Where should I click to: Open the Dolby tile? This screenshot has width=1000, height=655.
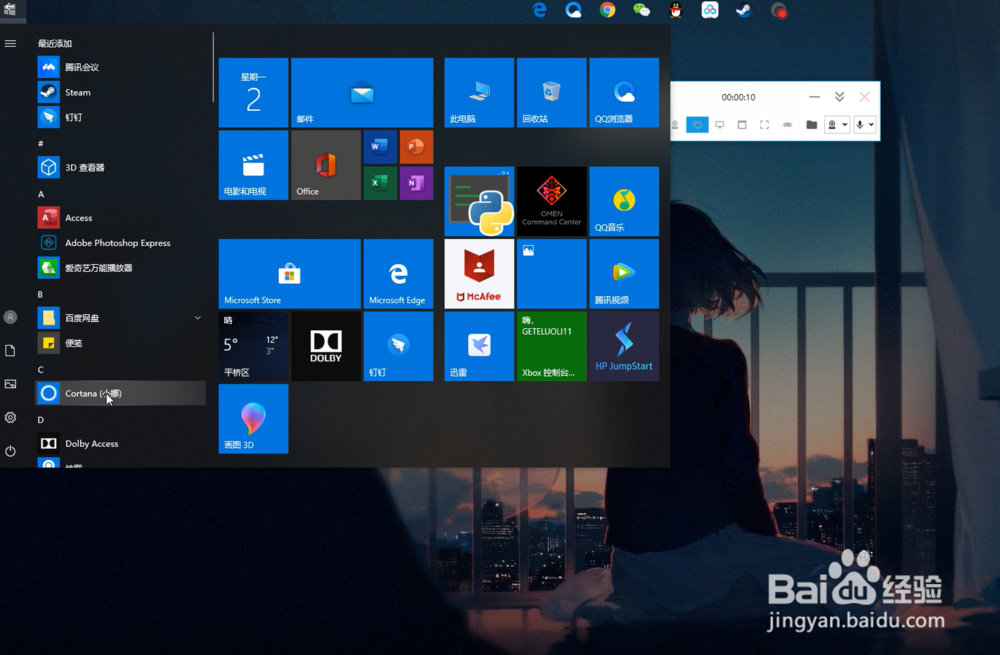tap(326, 346)
